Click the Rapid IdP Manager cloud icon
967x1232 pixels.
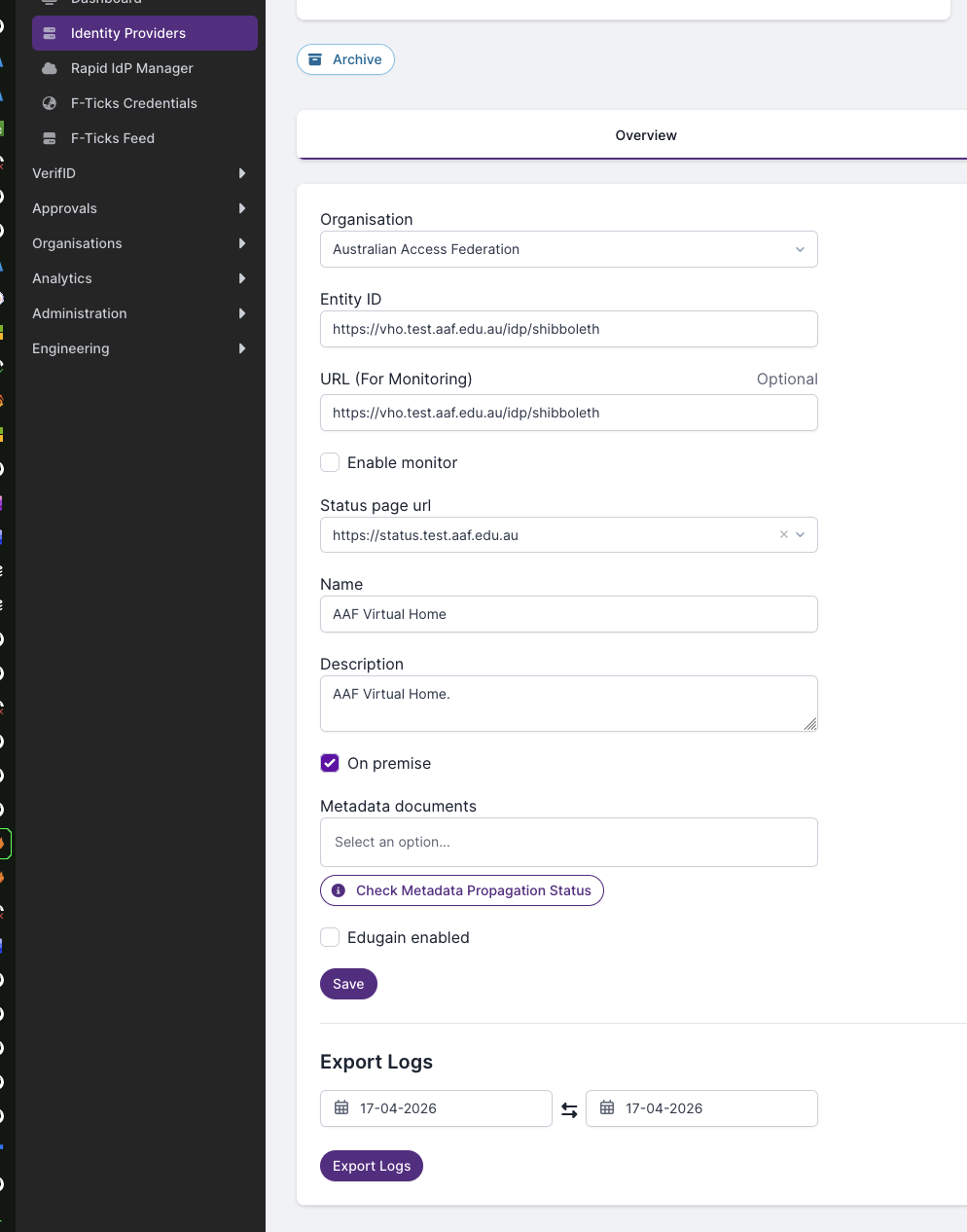click(x=48, y=68)
